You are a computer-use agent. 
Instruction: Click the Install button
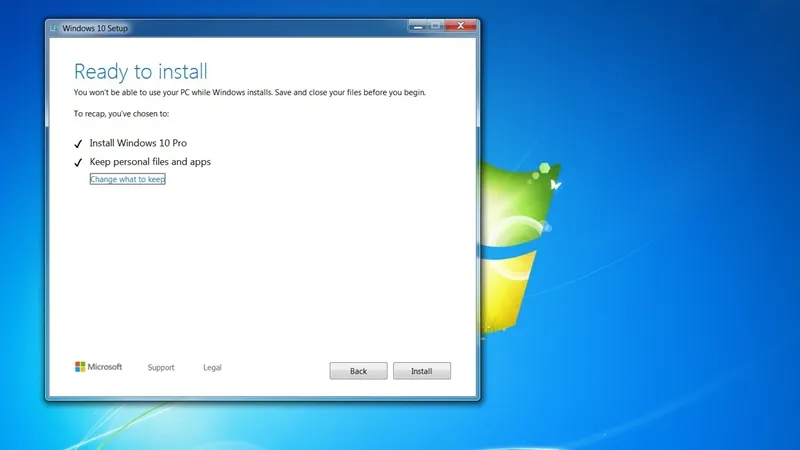421,371
